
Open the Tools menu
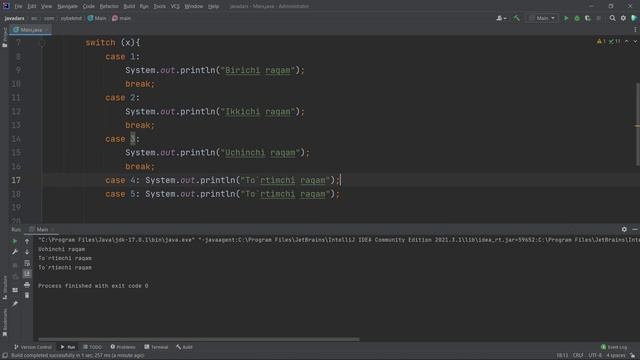click(160, 7)
